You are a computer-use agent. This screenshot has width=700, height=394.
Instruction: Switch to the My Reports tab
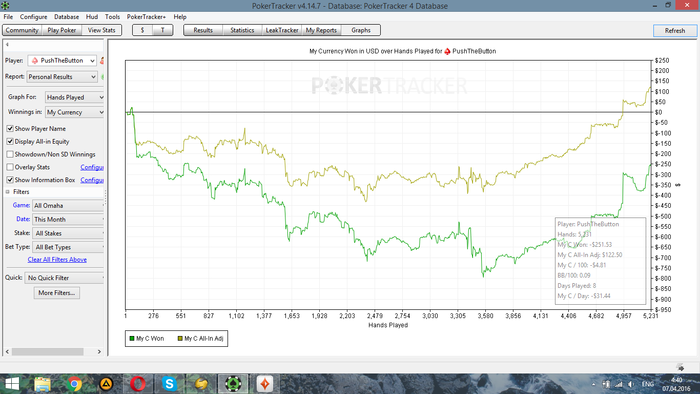(321, 30)
